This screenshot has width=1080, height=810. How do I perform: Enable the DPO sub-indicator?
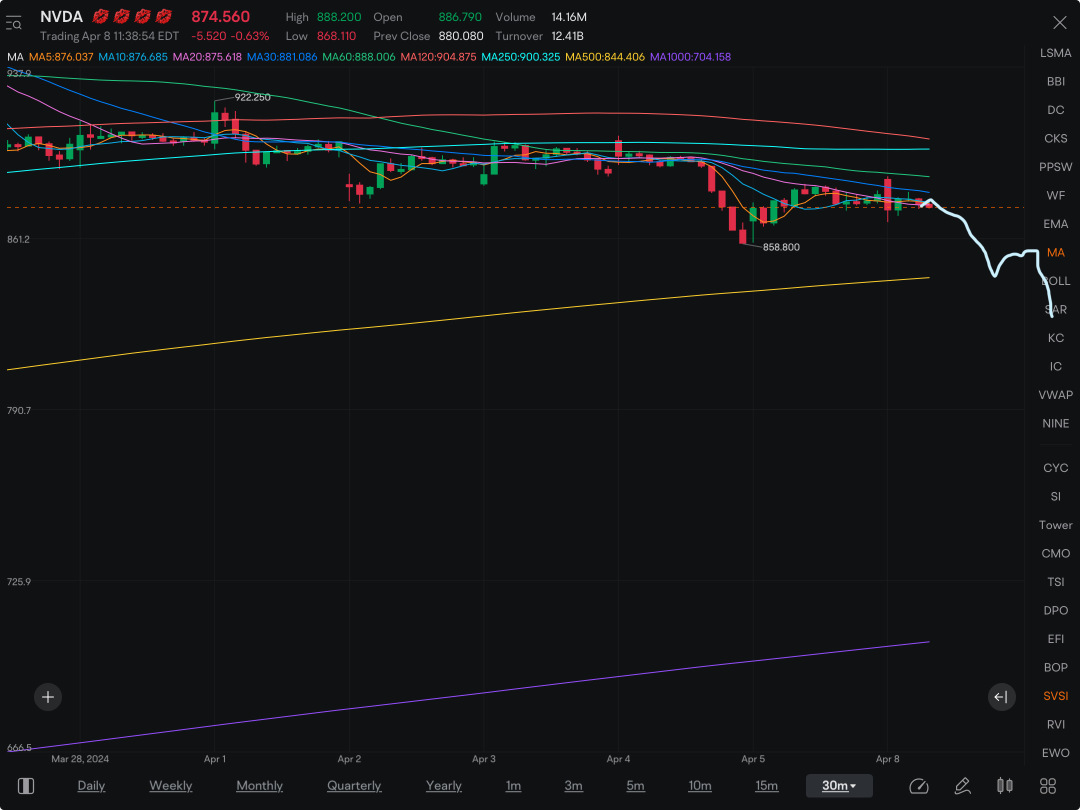click(x=1055, y=610)
